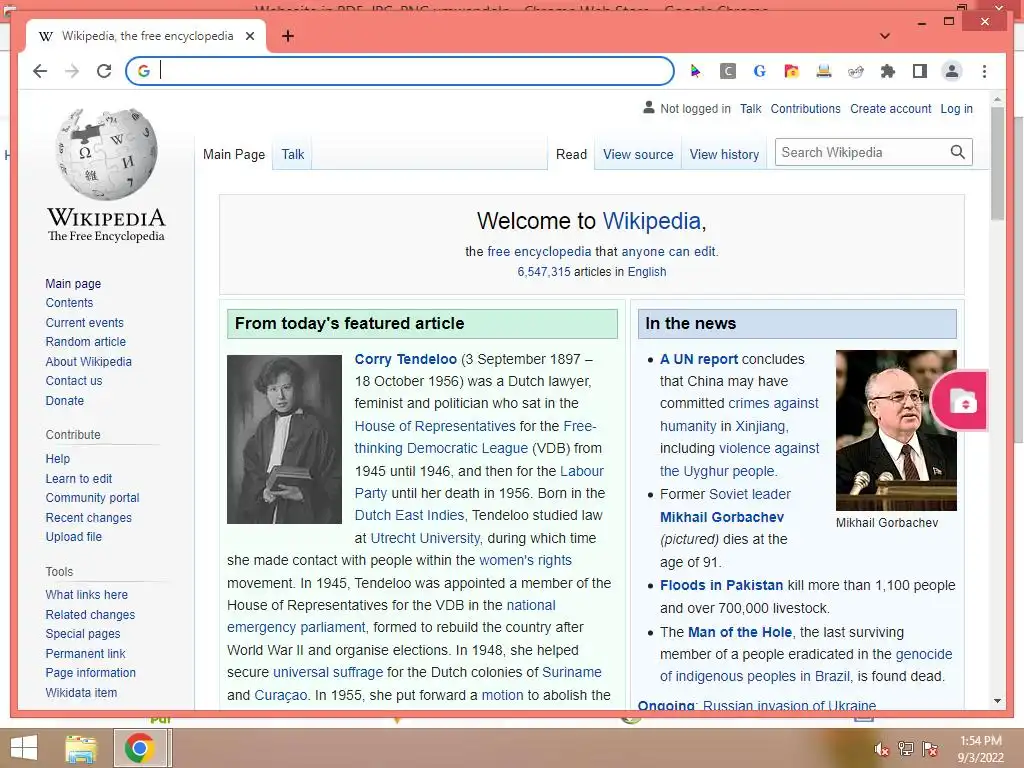
Task: Open Recent changes in sidebar
Action: [x=88, y=517]
